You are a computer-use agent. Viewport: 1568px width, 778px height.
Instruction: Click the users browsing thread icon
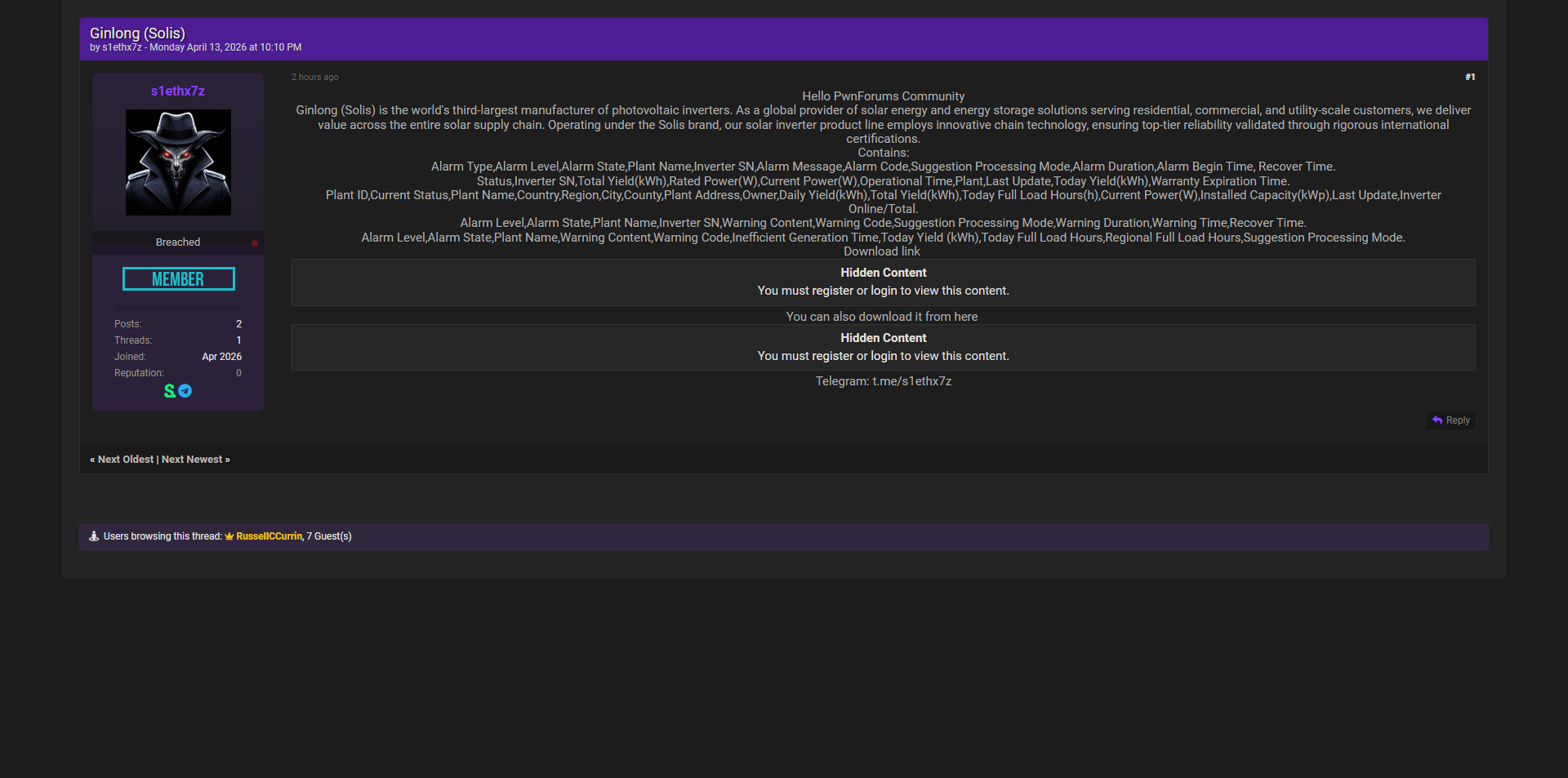94,536
